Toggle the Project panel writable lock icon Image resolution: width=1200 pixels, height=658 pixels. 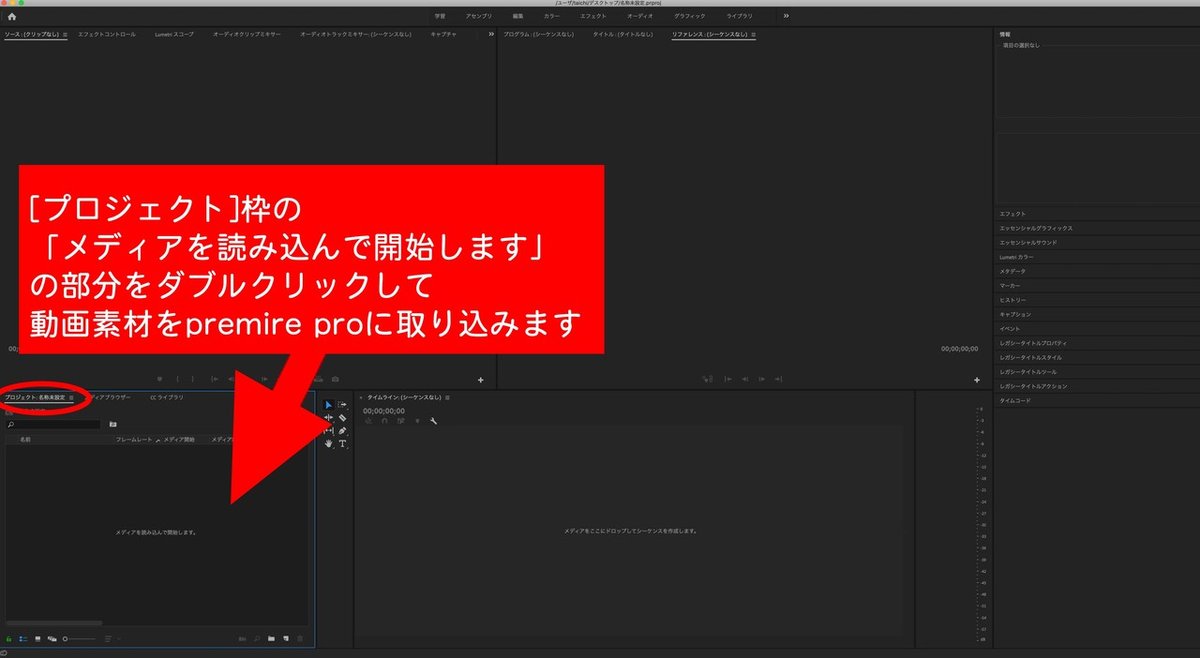tap(8, 638)
